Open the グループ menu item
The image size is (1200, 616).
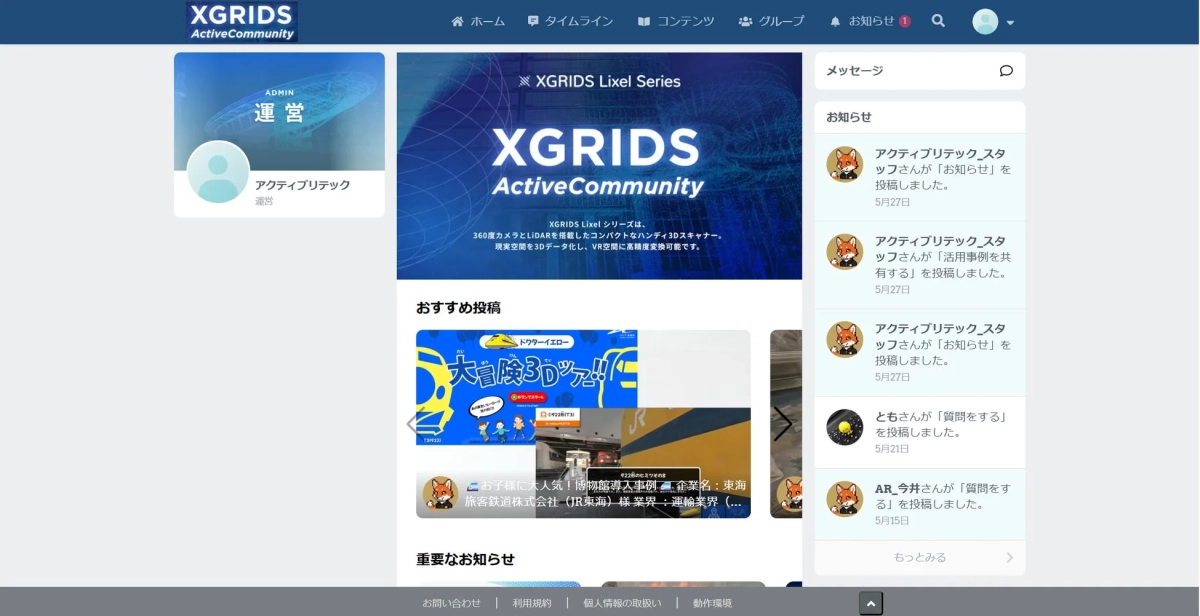(771, 21)
